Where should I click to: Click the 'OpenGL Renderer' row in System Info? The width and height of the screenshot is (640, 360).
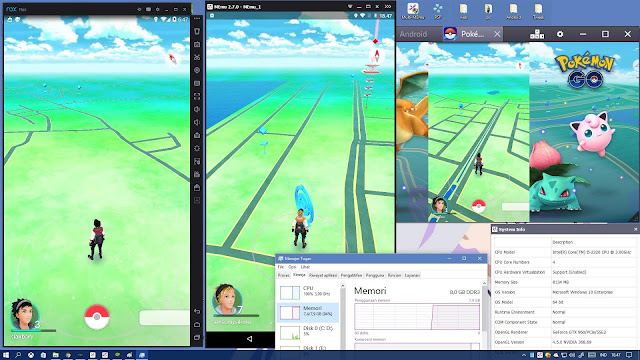tap(565, 332)
